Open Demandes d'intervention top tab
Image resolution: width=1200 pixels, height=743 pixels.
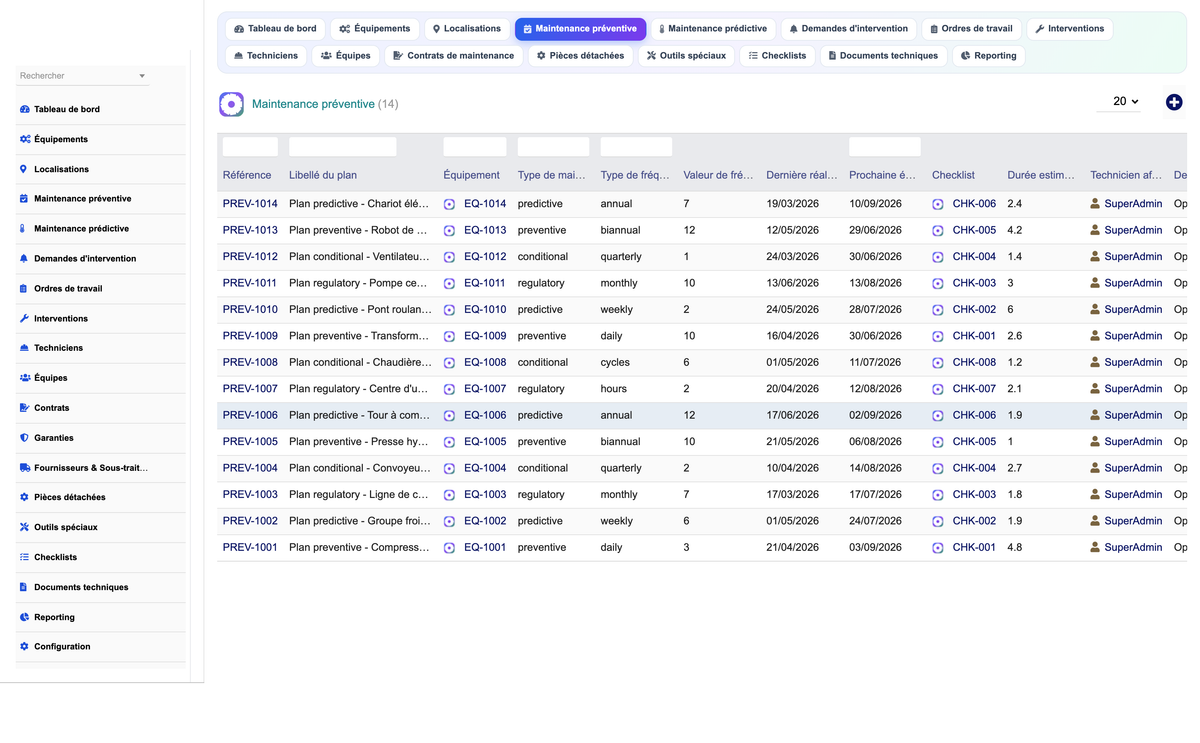pos(848,29)
